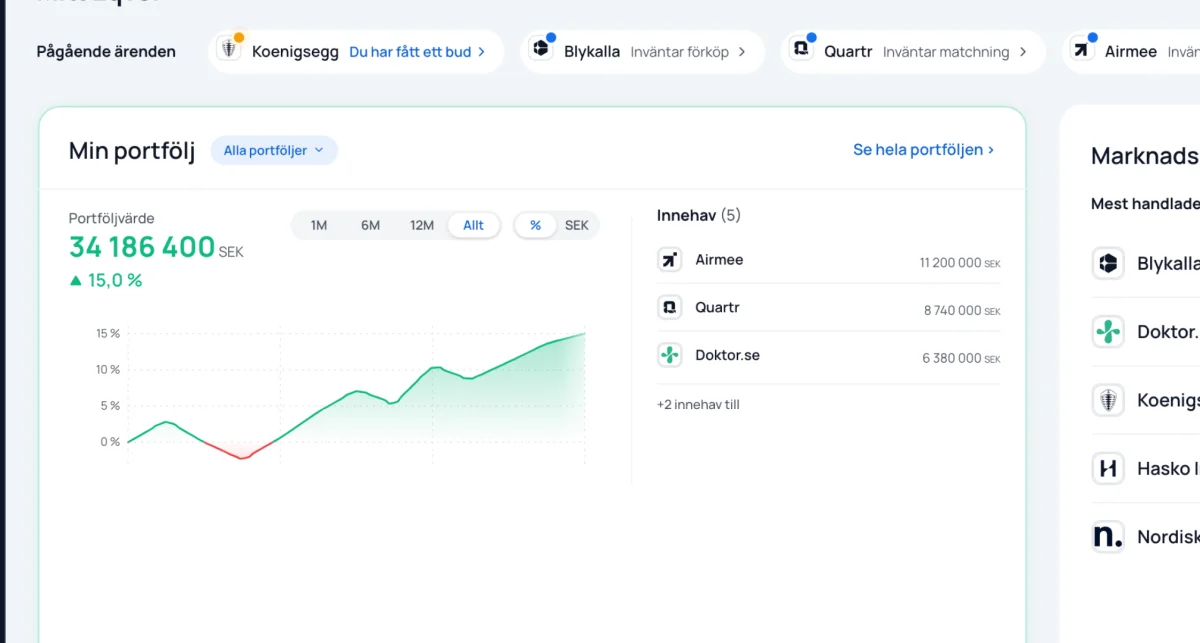
Task: Click the Doktor.se icon in the Innehav list
Action: point(669,355)
